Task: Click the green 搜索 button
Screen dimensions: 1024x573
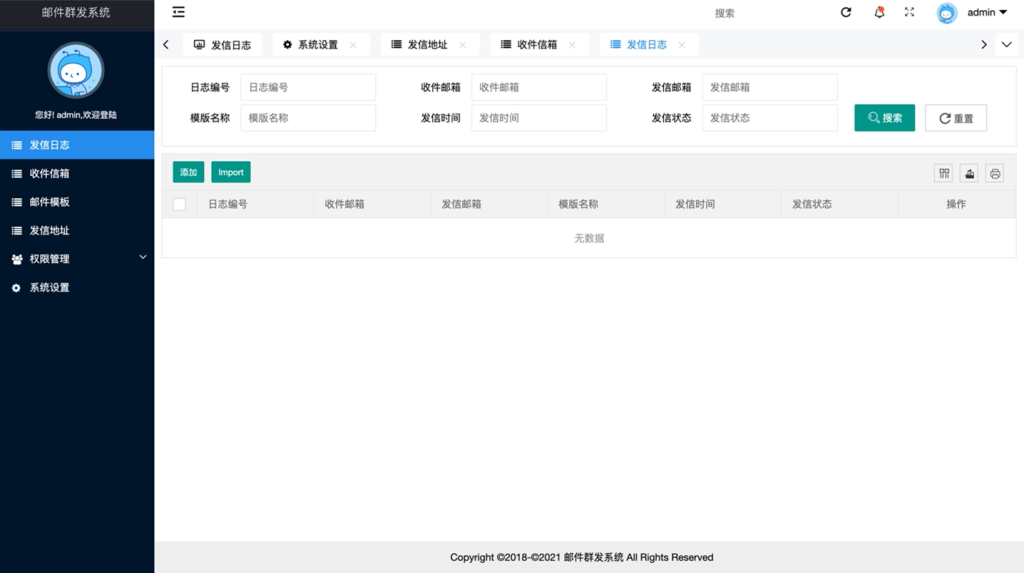Action: 884,118
